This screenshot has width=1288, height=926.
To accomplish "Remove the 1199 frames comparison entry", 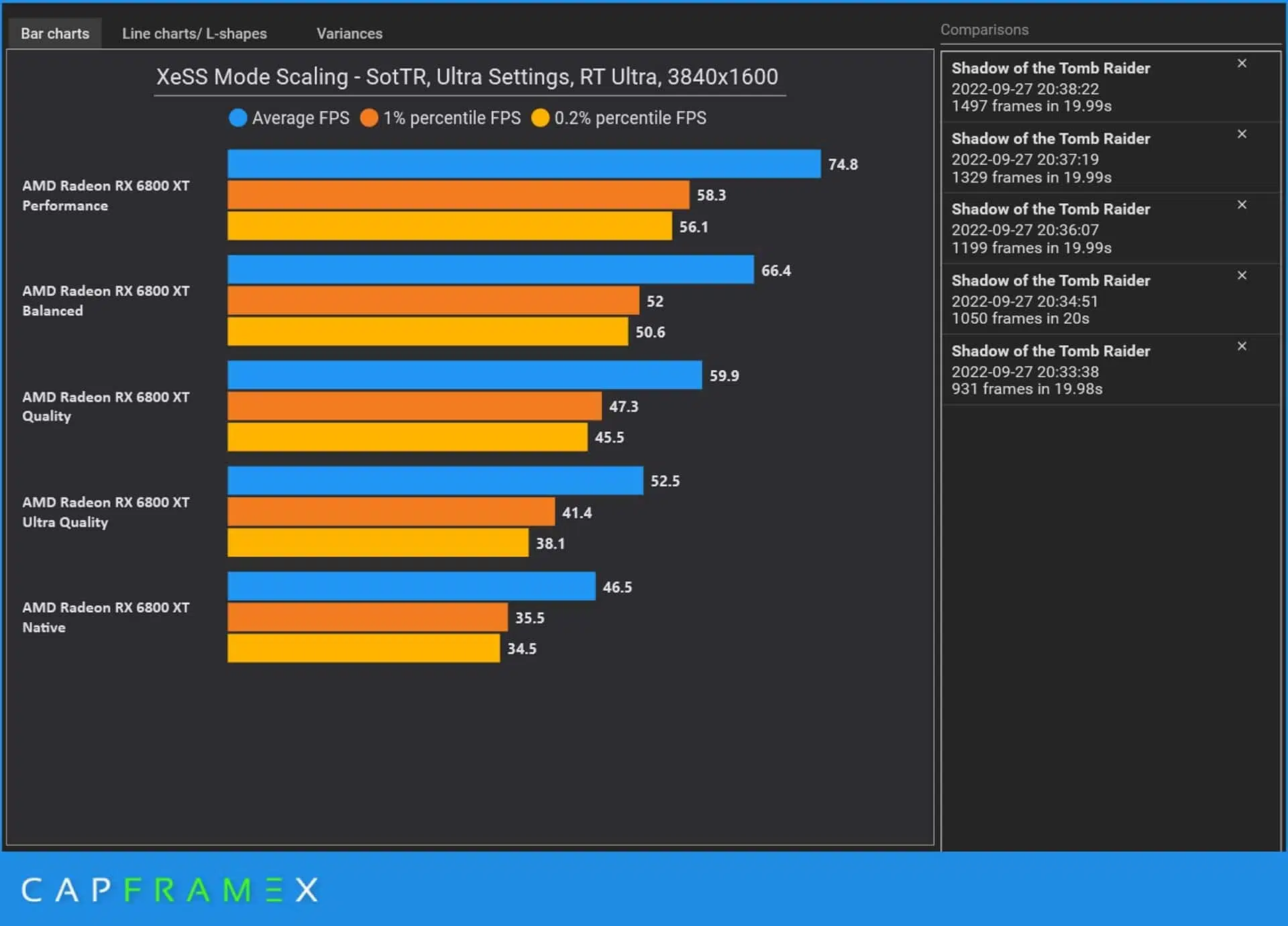I will (x=1242, y=205).
